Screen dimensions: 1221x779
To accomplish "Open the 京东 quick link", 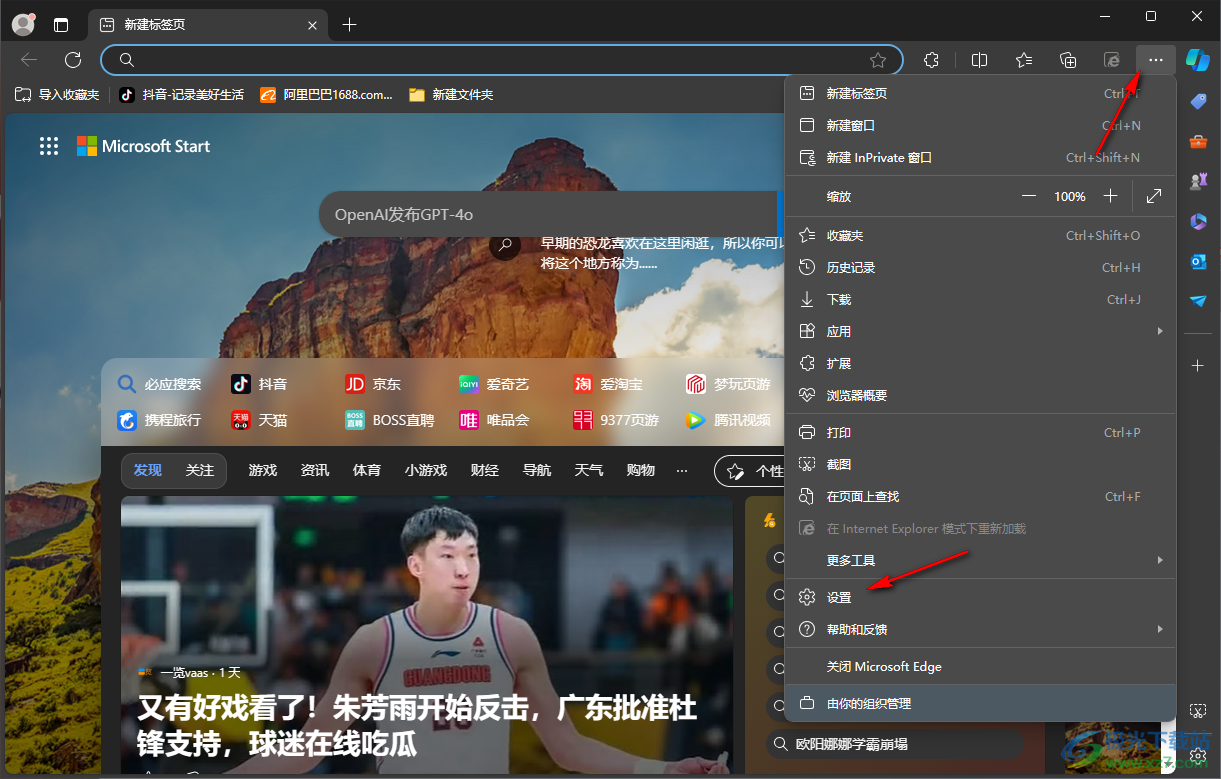I will tap(374, 384).
